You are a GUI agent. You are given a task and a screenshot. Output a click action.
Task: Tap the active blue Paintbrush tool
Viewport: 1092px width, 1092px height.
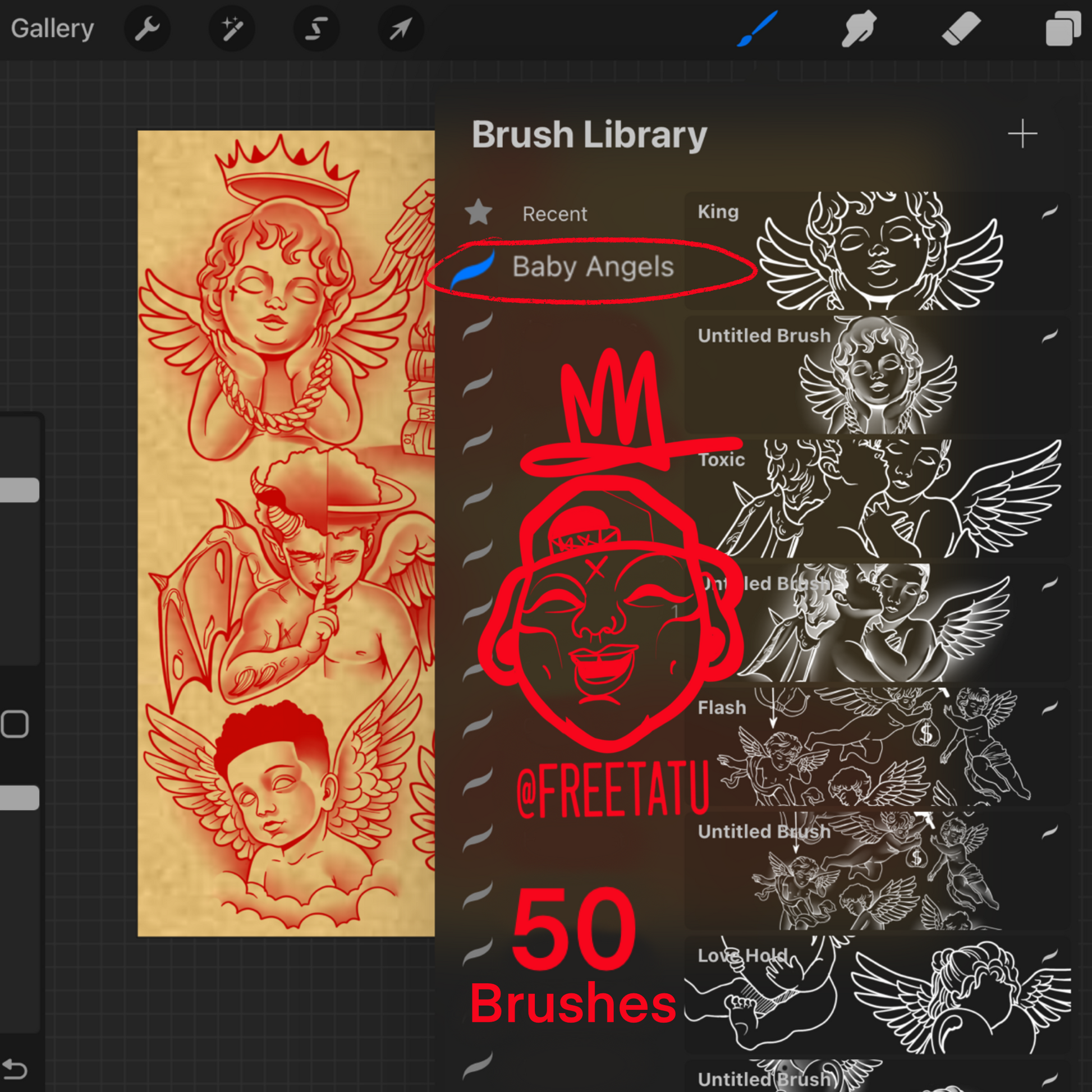click(758, 28)
